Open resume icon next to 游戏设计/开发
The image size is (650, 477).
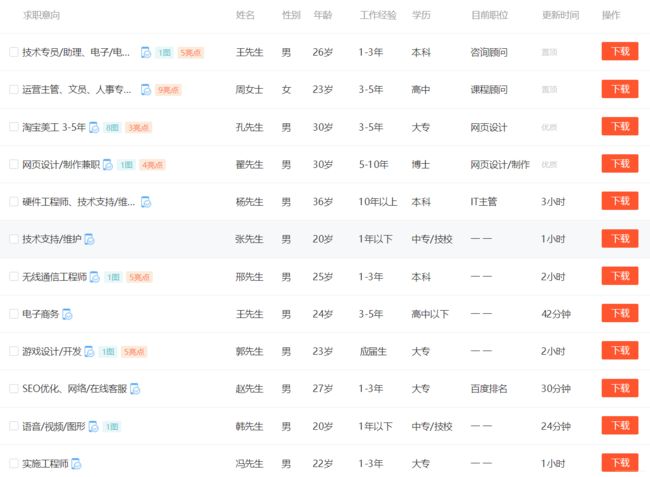(x=89, y=351)
